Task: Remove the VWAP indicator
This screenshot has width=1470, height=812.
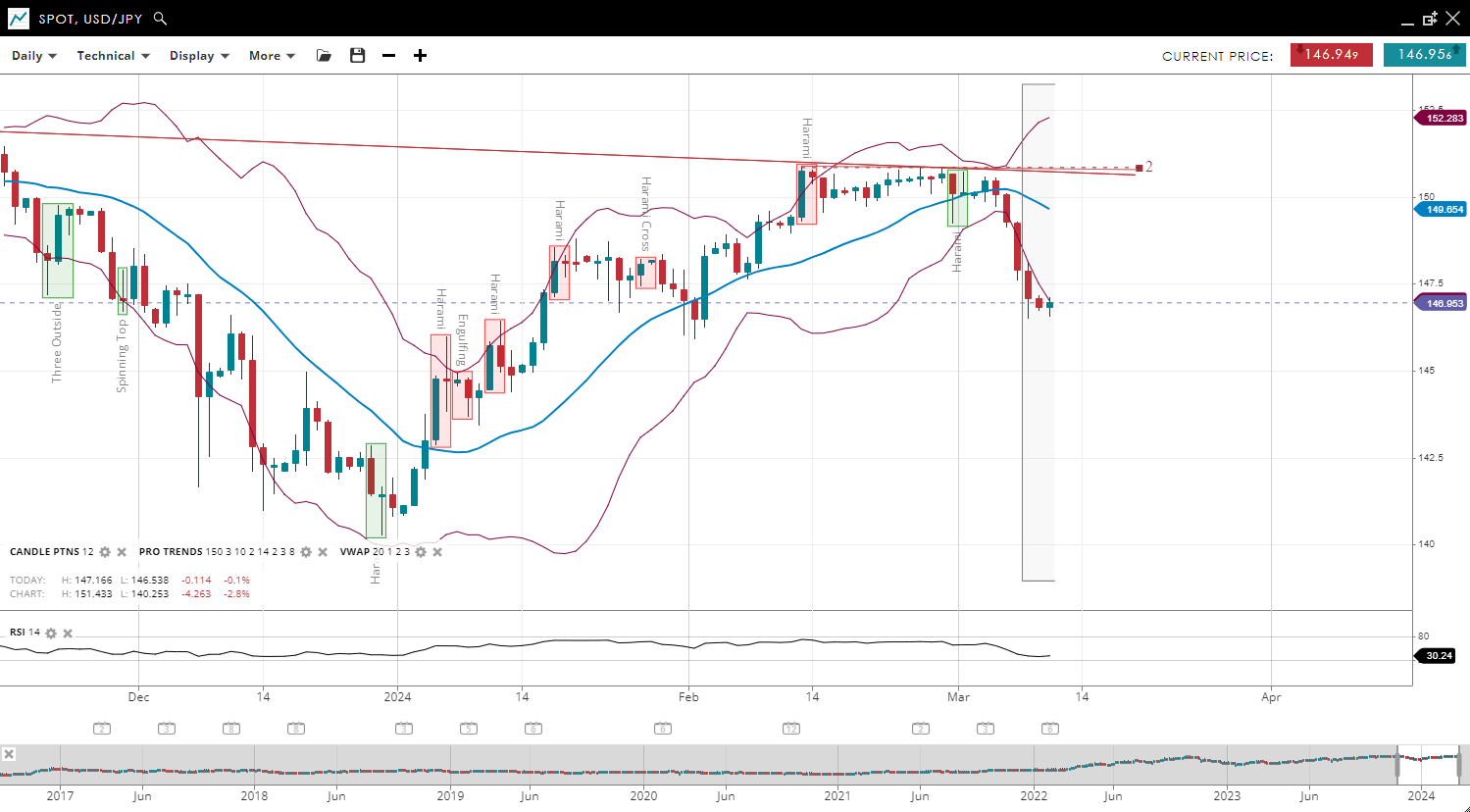Action: 437,552
